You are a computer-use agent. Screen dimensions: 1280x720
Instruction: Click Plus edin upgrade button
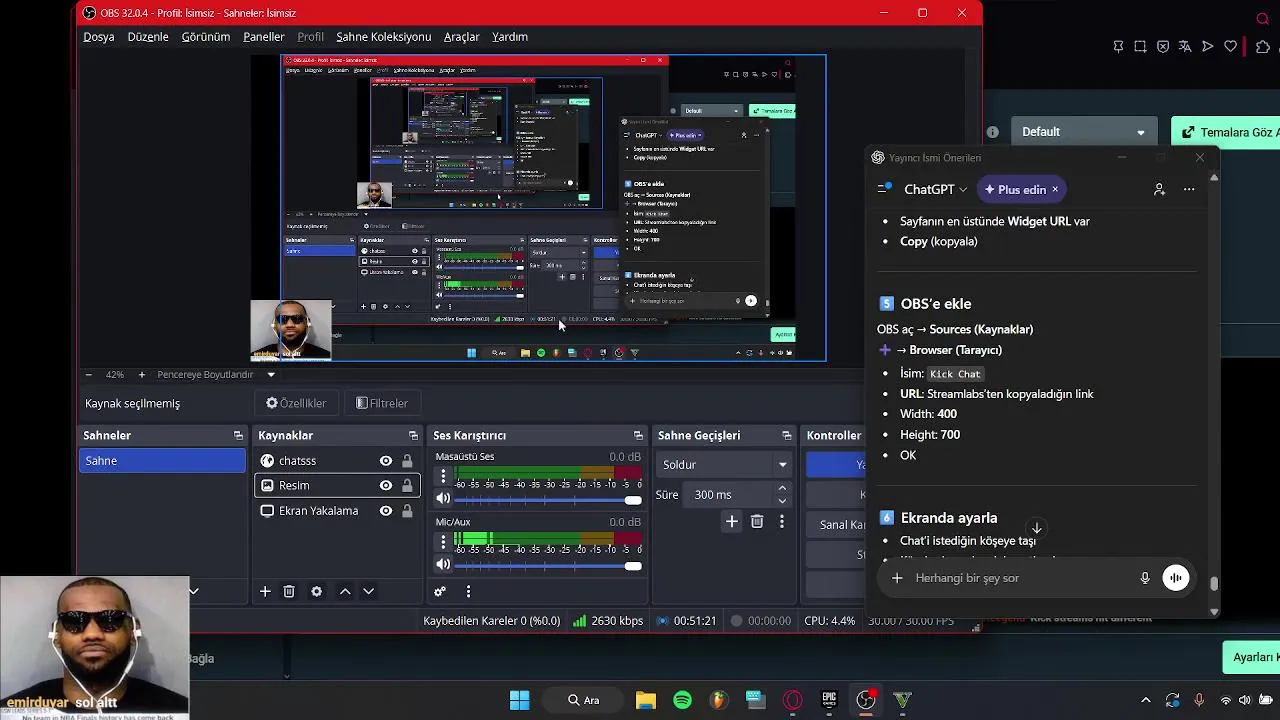tap(1021, 189)
